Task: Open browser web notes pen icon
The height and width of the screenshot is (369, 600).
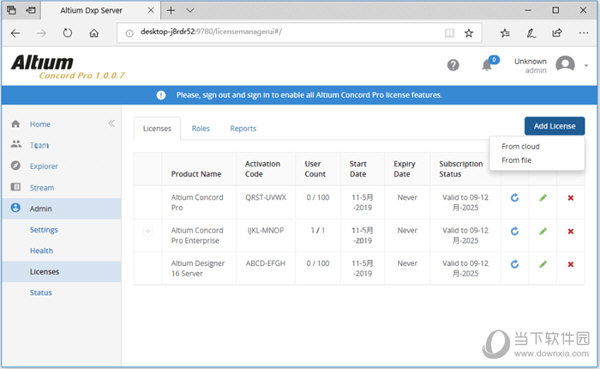Action: pyautogui.click(x=531, y=33)
